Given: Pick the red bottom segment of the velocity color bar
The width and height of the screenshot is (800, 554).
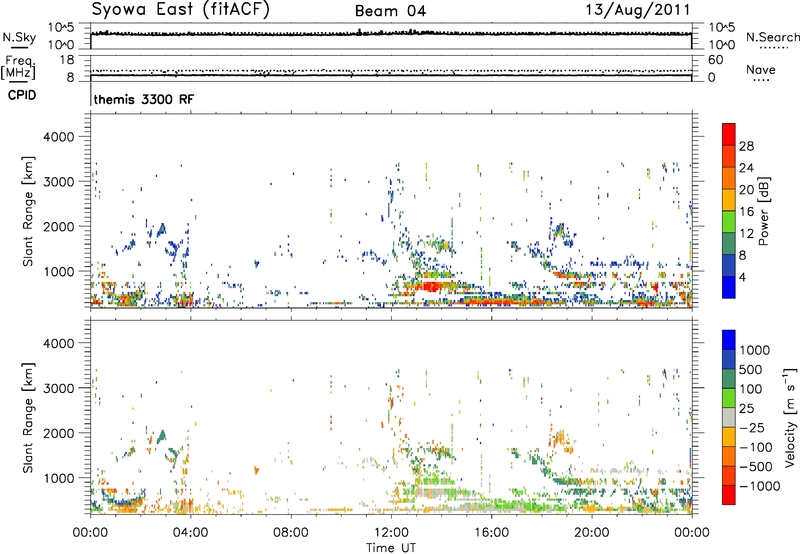Looking at the screenshot, I should pos(729,495).
